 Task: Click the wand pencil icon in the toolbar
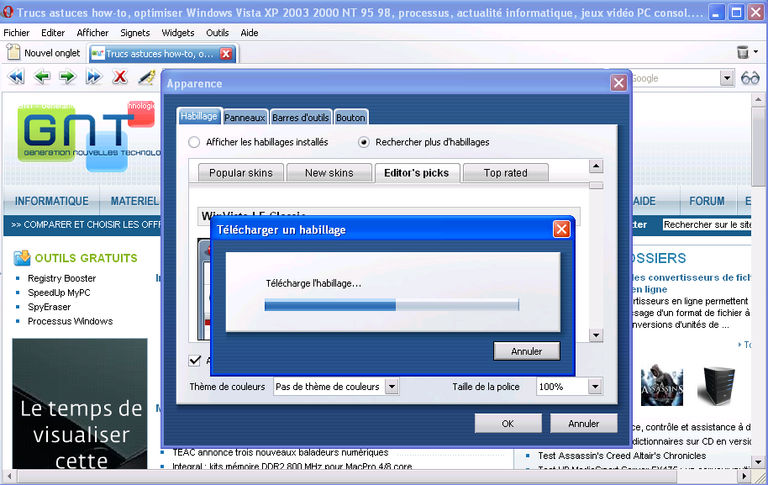click(147, 77)
